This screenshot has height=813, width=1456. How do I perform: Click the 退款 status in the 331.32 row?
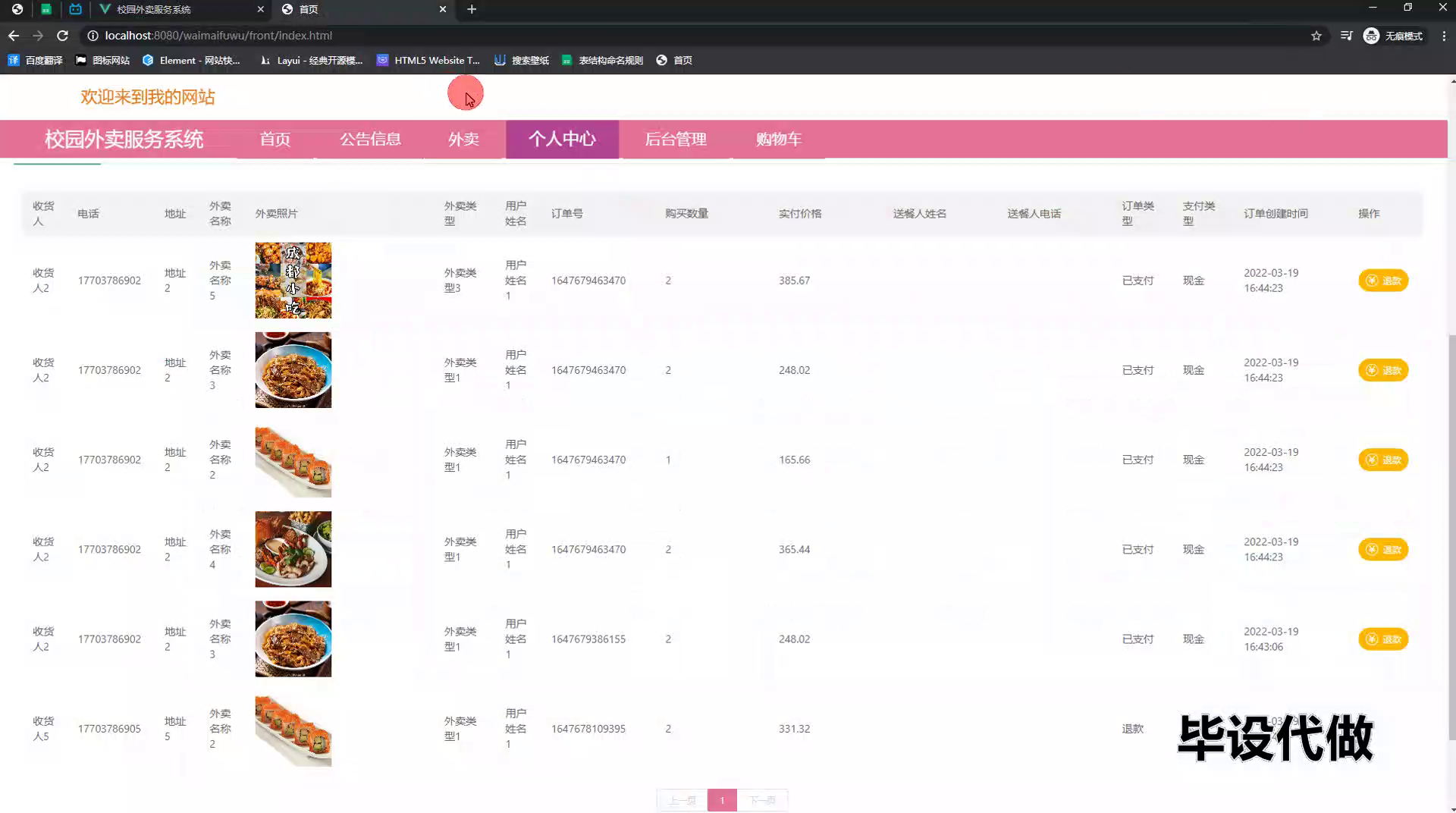1133,729
